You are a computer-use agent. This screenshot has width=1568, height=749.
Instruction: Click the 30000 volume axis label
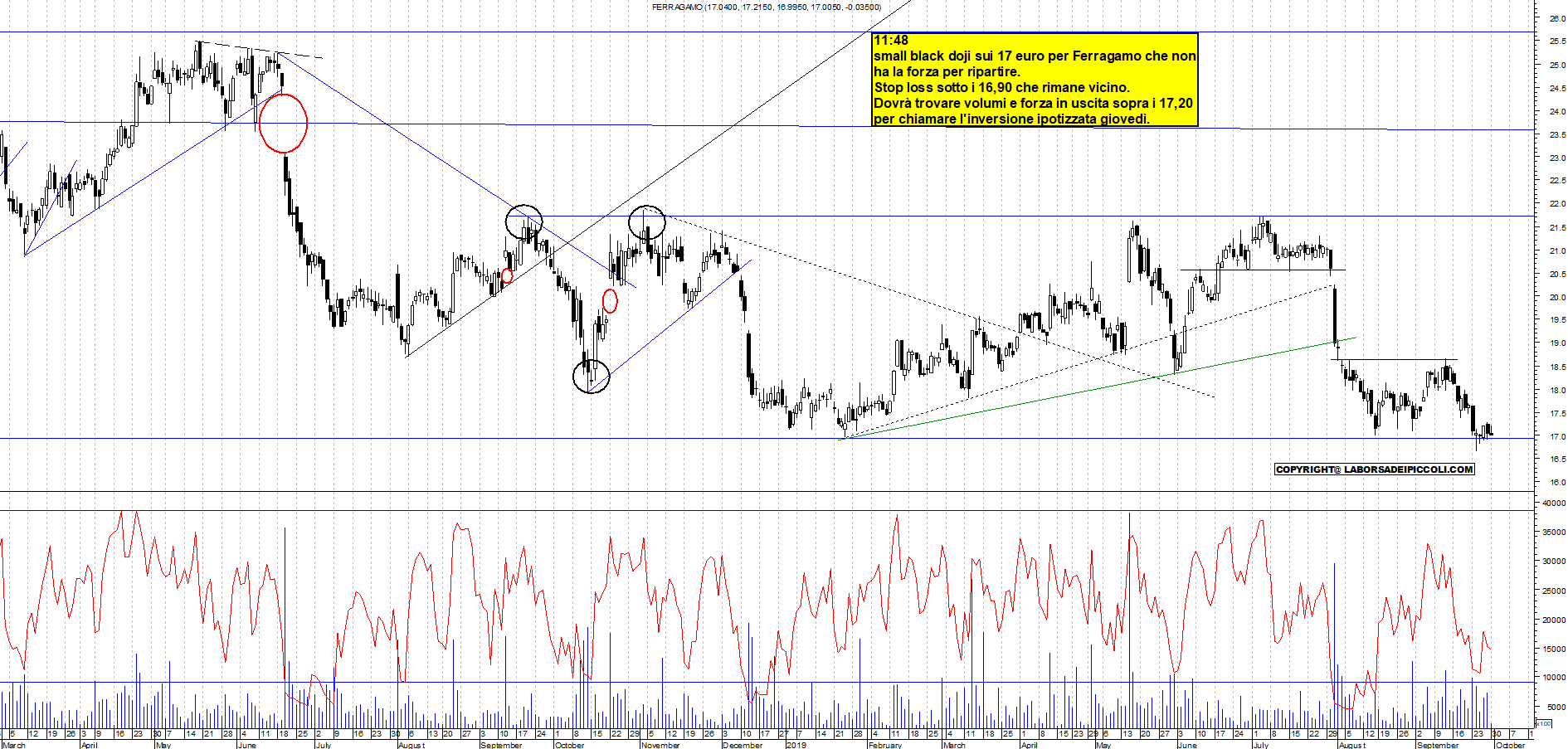1555,562
